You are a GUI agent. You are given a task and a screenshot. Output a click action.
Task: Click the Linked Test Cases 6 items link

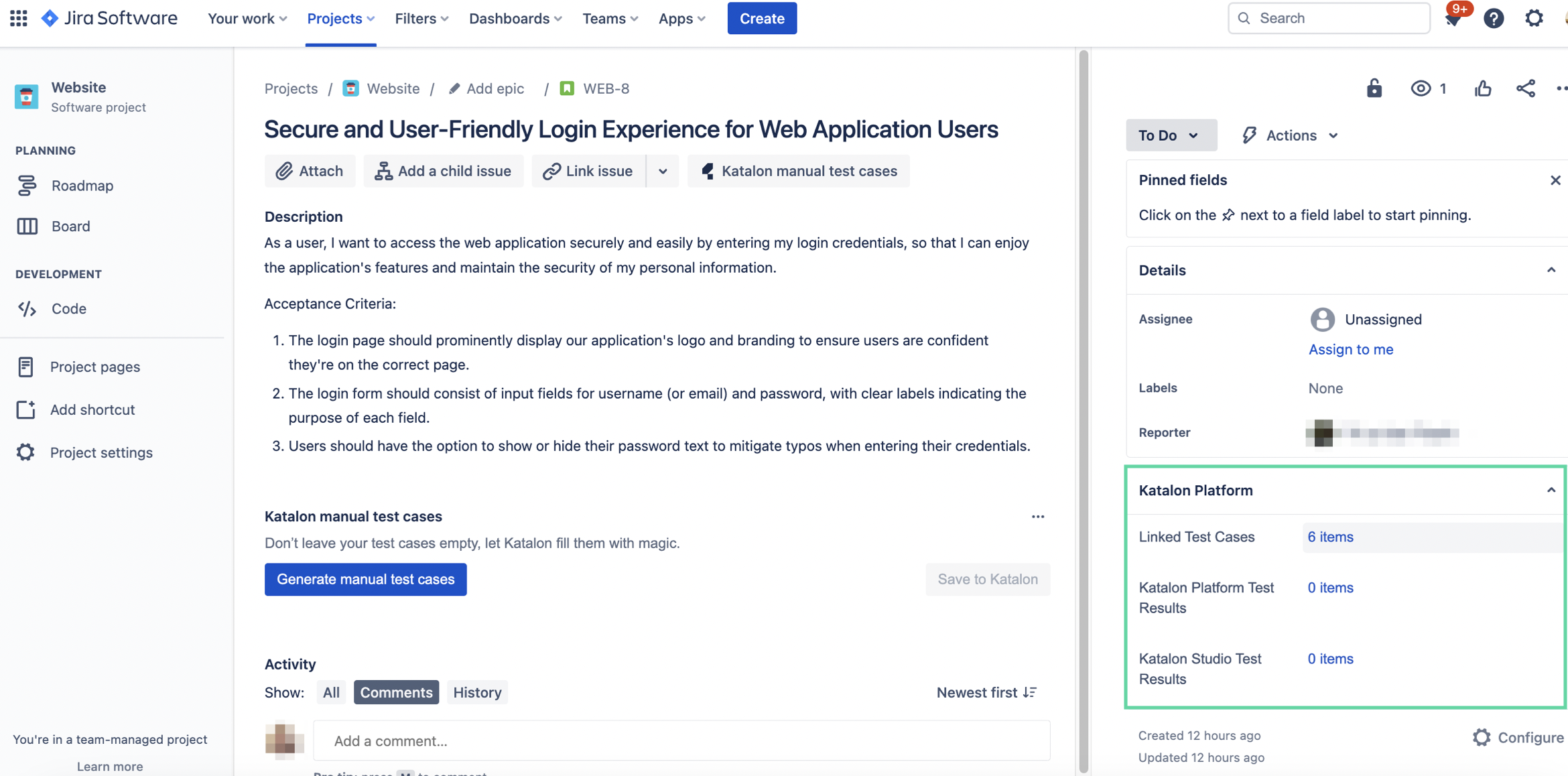[1330, 536]
